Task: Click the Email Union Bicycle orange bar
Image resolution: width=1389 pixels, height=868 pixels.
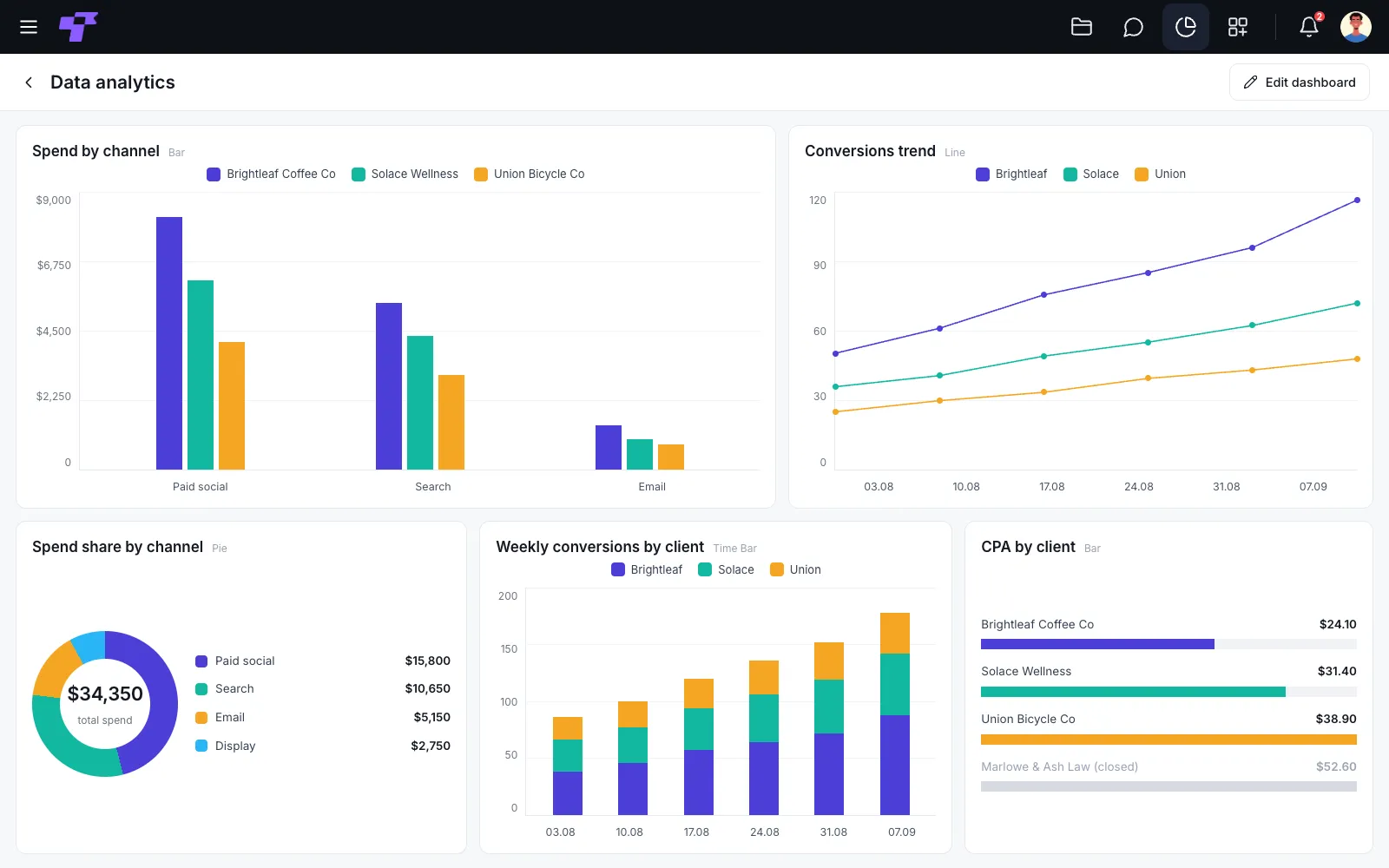Action: tap(671, 457)
